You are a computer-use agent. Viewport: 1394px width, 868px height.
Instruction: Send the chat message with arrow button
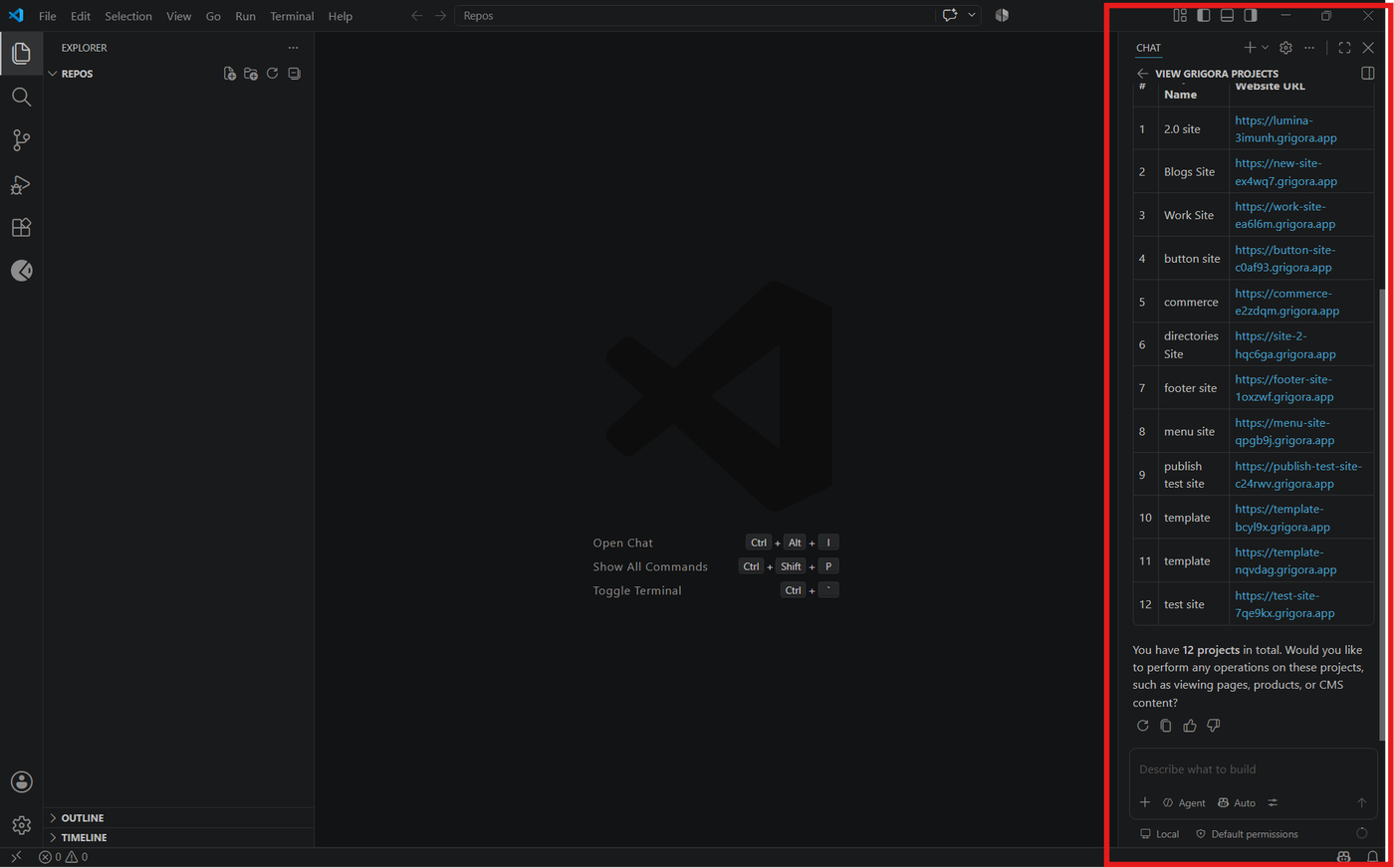pyautogui.click(x=1362, y=802)
